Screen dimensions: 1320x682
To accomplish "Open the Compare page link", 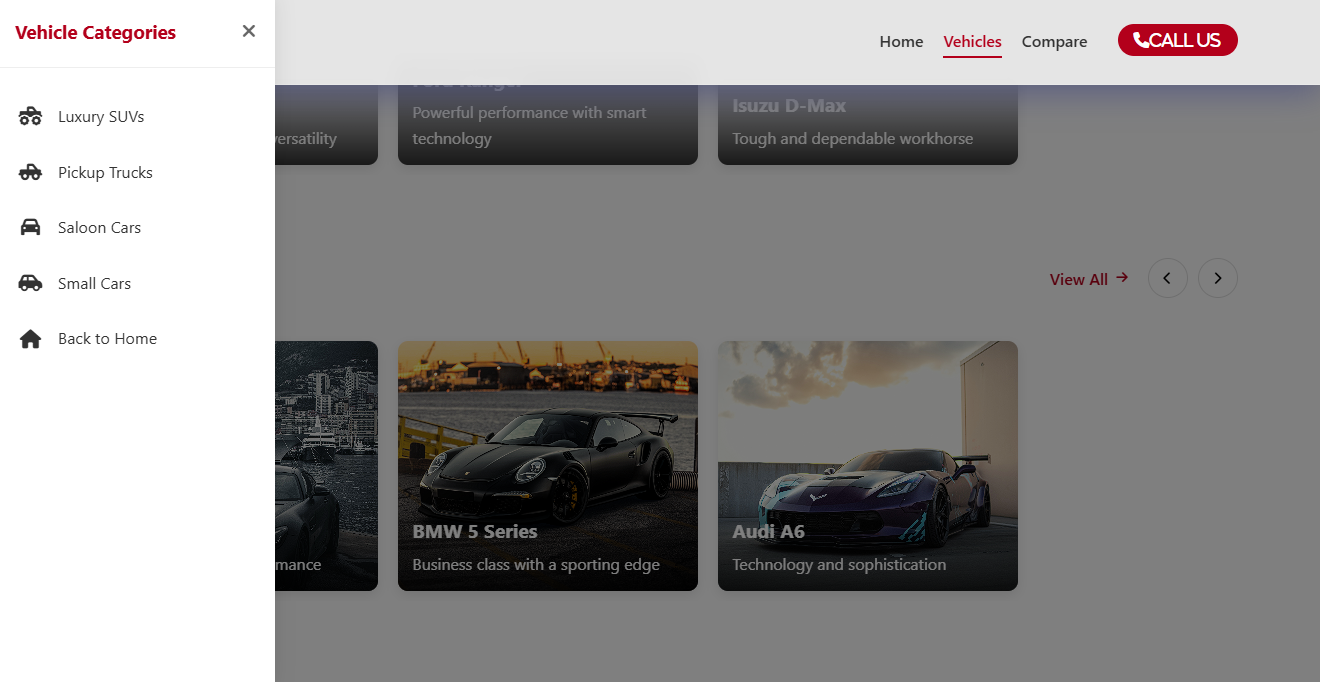I will [1054, 41].
